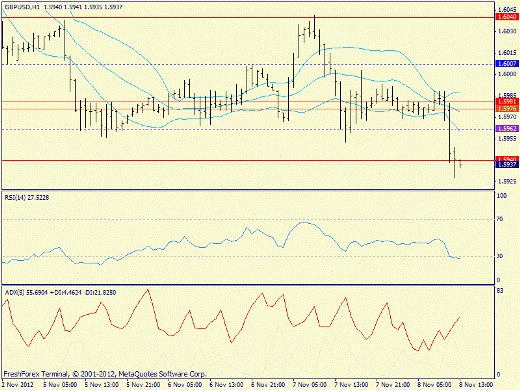Click the 1.5955 price axis label
The height and width of the screenshot is (390, 520).
[507, 138]
